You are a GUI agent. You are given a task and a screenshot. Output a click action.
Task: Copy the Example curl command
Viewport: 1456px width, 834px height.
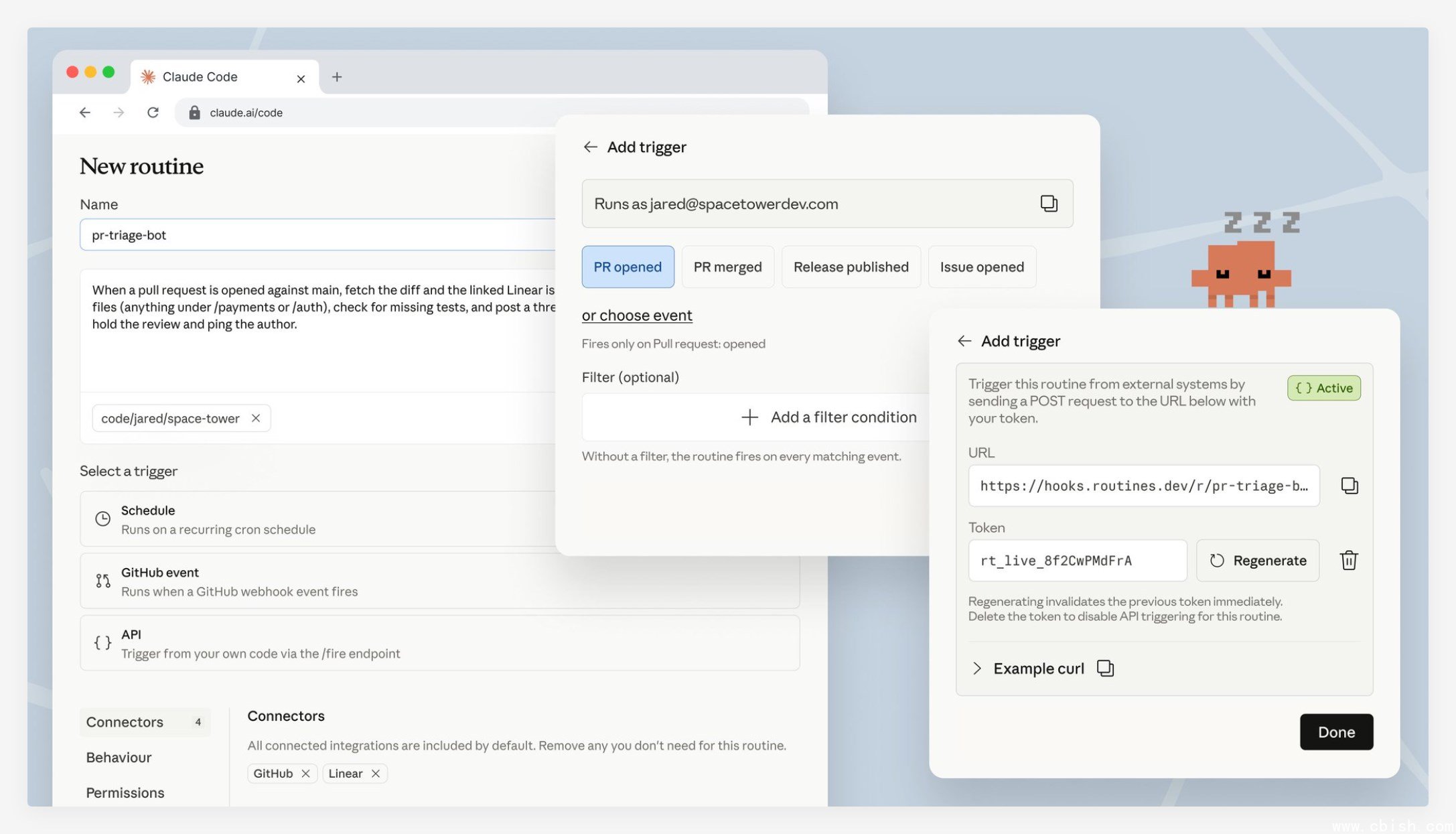1105,668
